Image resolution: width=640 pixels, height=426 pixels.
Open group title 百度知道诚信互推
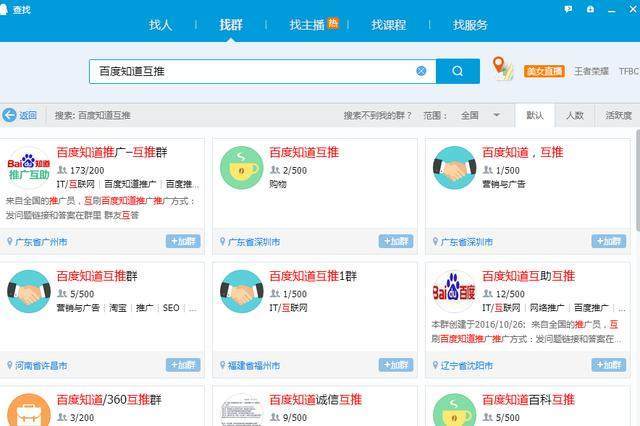coord(316,399)
